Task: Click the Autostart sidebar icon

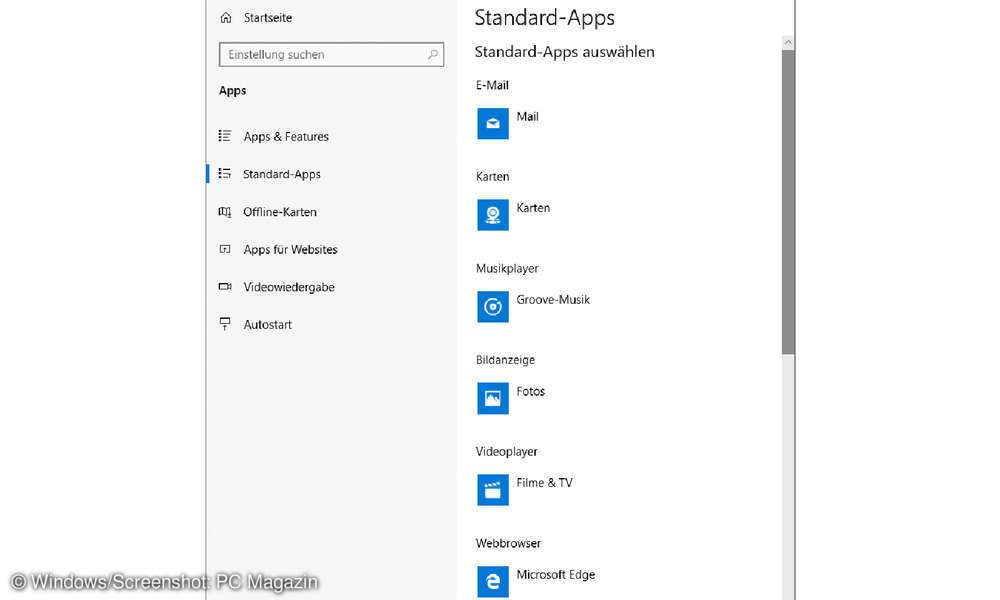Action: (225, 324)
